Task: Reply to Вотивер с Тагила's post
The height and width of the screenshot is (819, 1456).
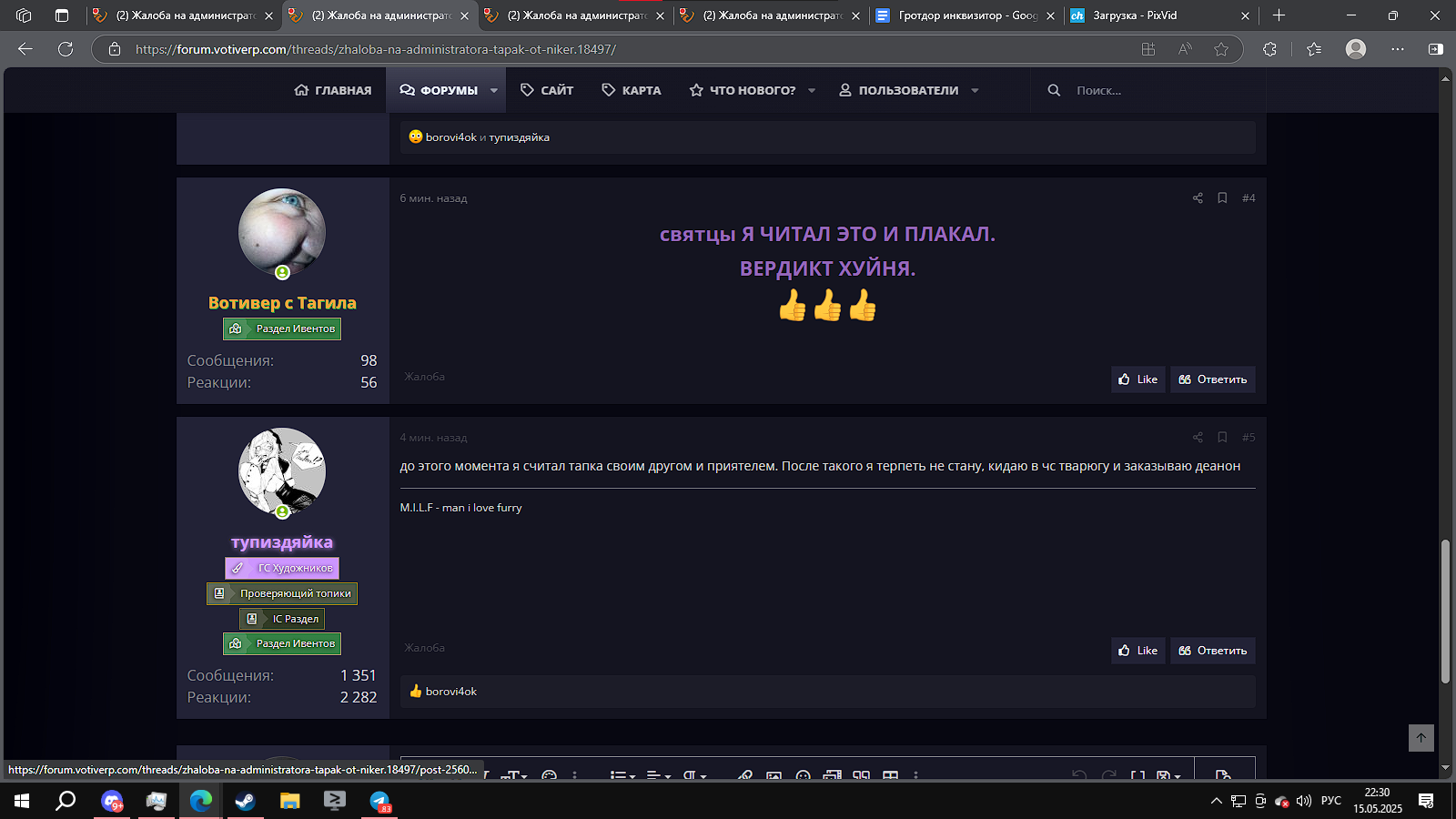Action: tap(1213, 379)
